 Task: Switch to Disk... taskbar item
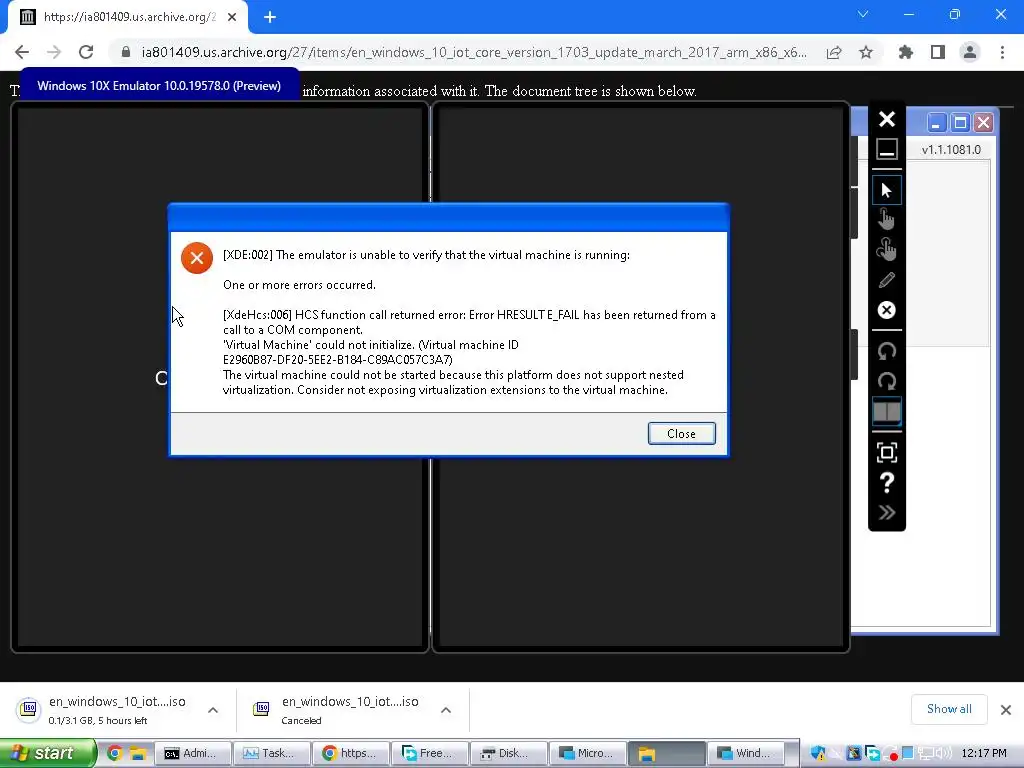click(508, 754)
